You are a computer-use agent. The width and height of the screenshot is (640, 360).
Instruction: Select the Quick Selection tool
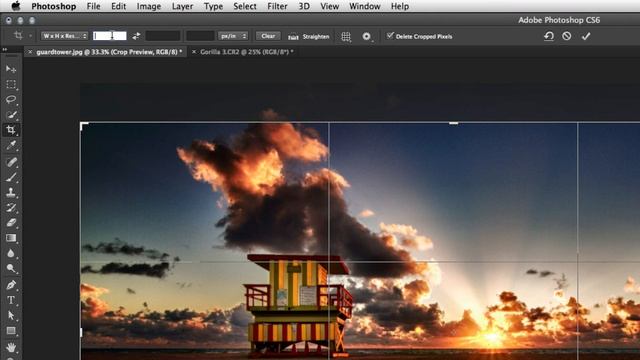click(11, 115)
